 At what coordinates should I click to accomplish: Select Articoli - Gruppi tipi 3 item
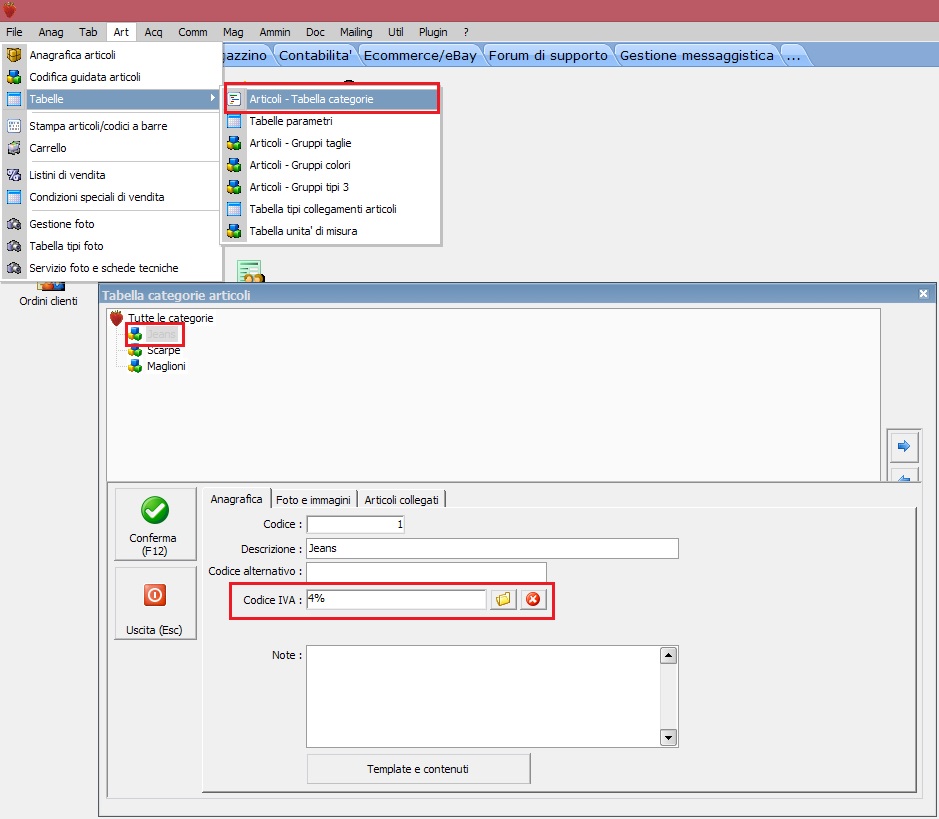(332, 187)
